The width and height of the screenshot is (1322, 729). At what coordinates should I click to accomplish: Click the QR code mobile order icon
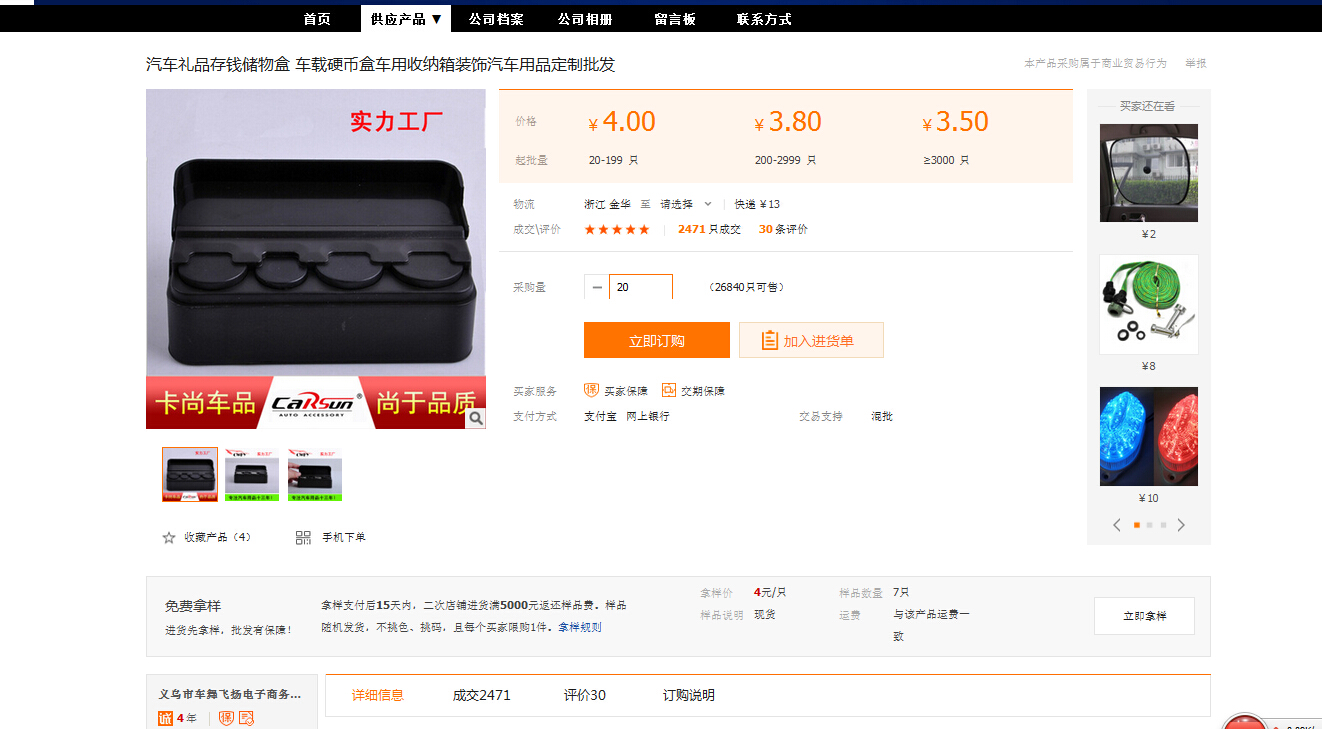coord(303,538)
